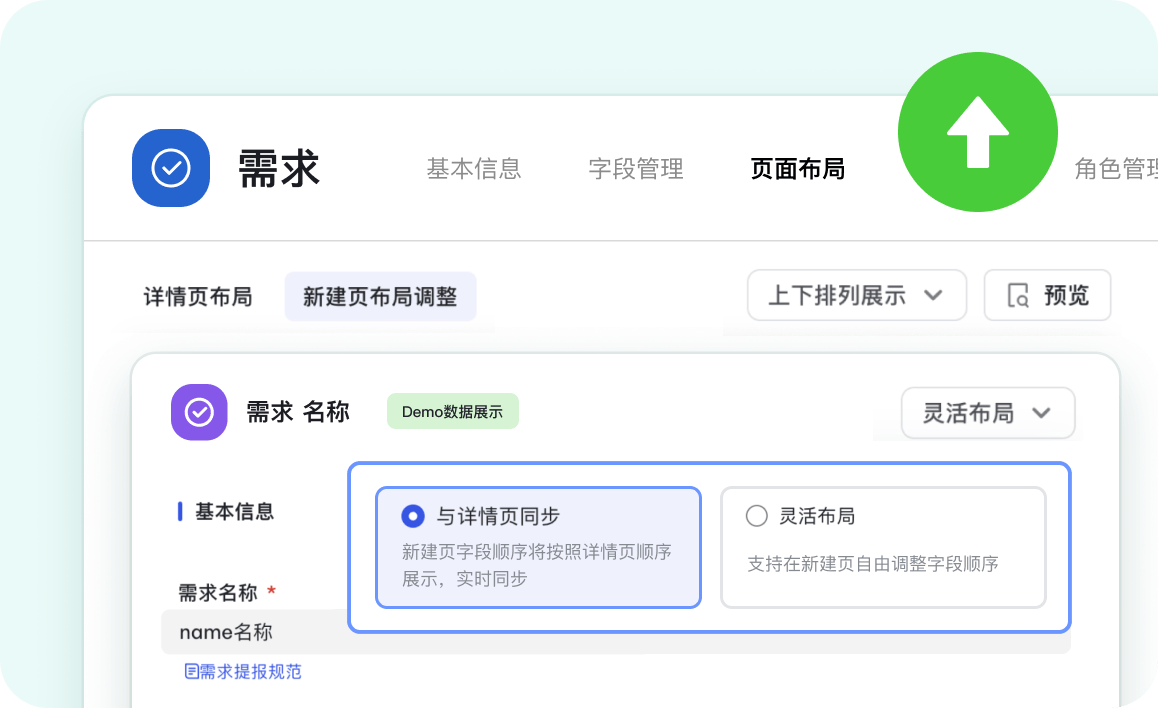Expand the 灵活布局 layout dropdown

point(987,413)
